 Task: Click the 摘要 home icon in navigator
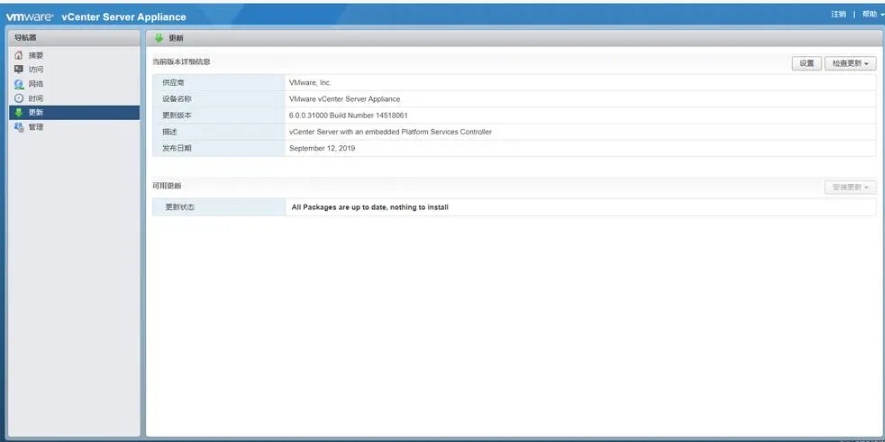(19, 55)
